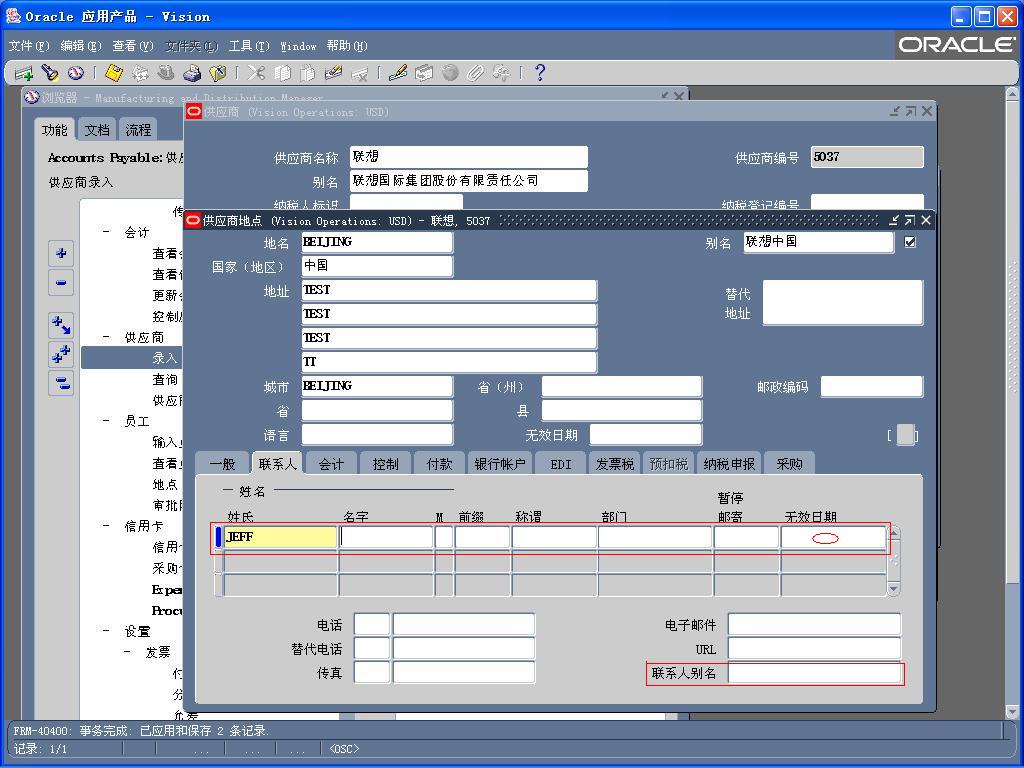Open the 工具(T) menu
This screenshot has height=768, width=1024.
pyautogui.click(x=249, y=46)
